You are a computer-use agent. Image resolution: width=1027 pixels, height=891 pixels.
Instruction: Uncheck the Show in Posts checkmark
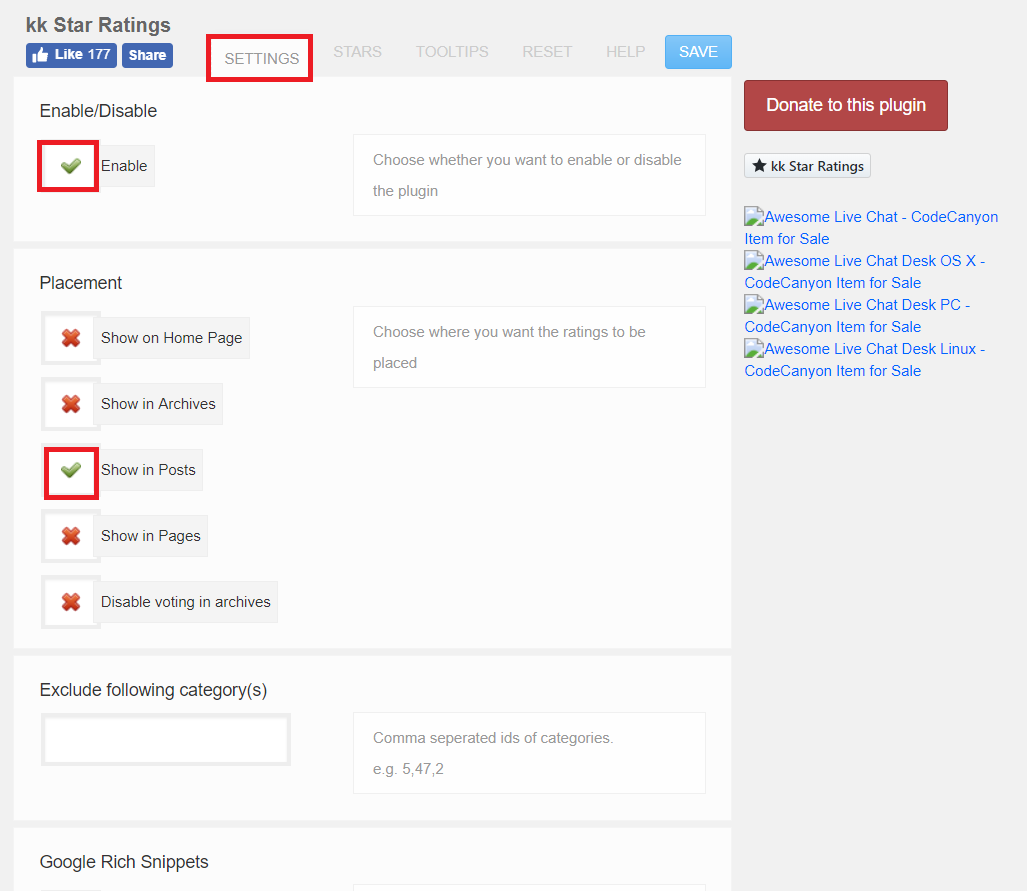(x=70, y=470)
